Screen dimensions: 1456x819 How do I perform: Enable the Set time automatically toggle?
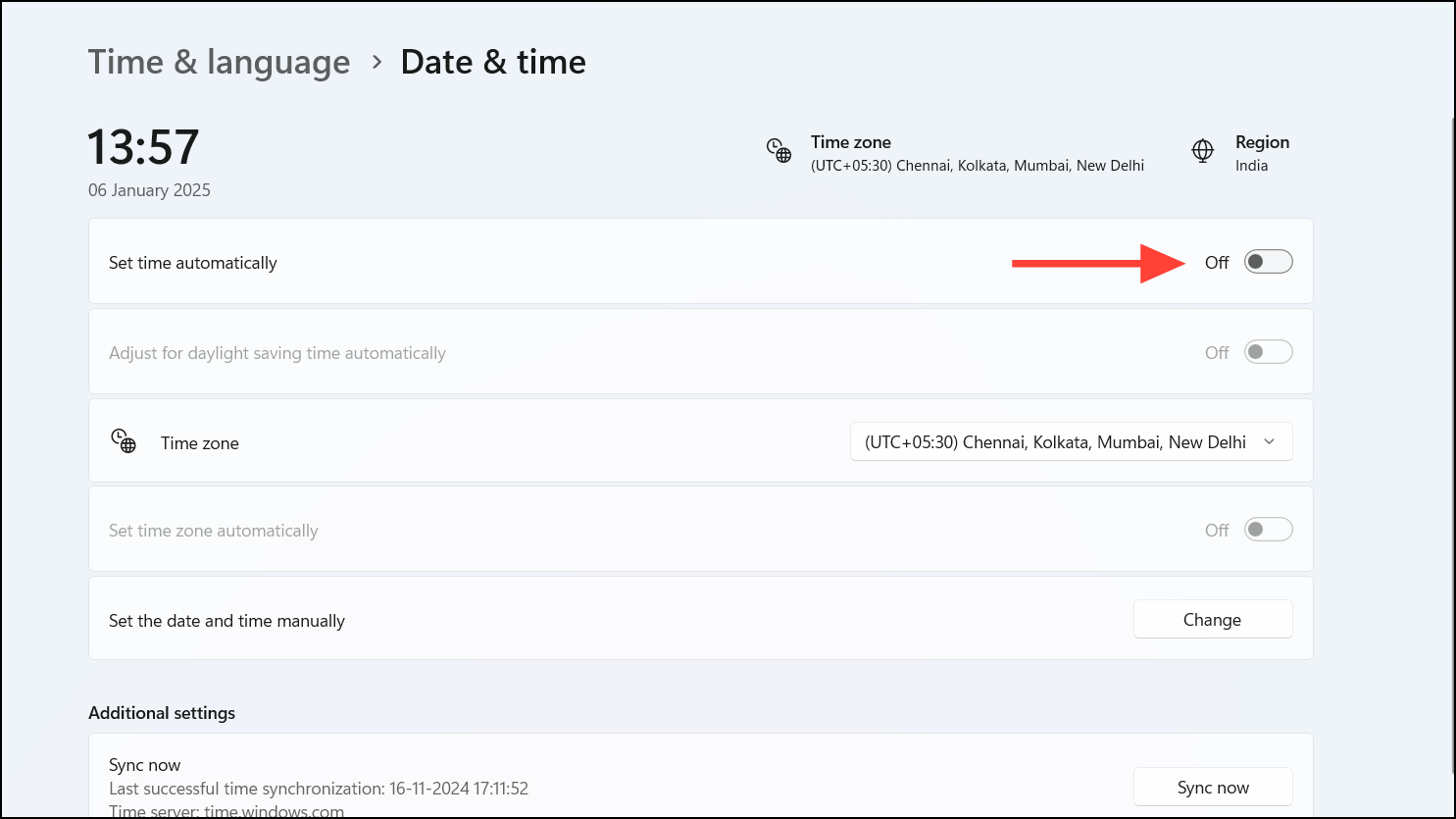click(x=1267, y=261)
